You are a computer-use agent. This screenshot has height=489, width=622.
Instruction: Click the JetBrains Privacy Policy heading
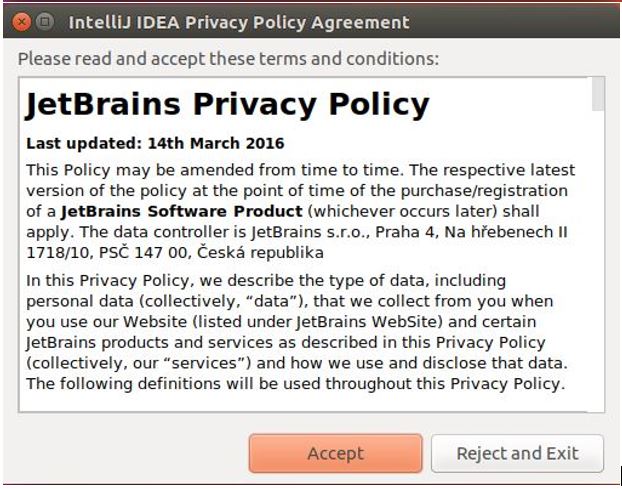click(227, 105)
